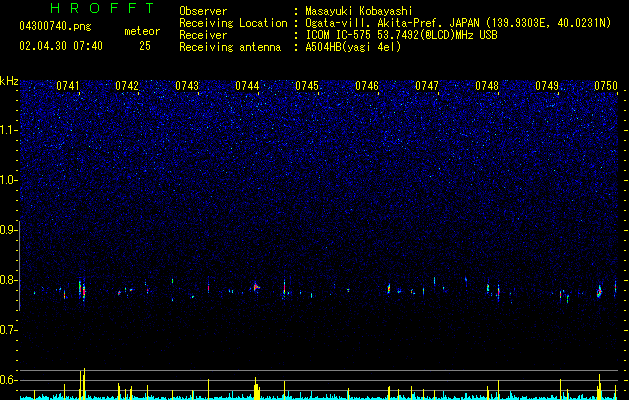The image size is (629, 400).
Task: Click the Receiving antenna label
Action: pyautogui.click(x=230, y=47)
